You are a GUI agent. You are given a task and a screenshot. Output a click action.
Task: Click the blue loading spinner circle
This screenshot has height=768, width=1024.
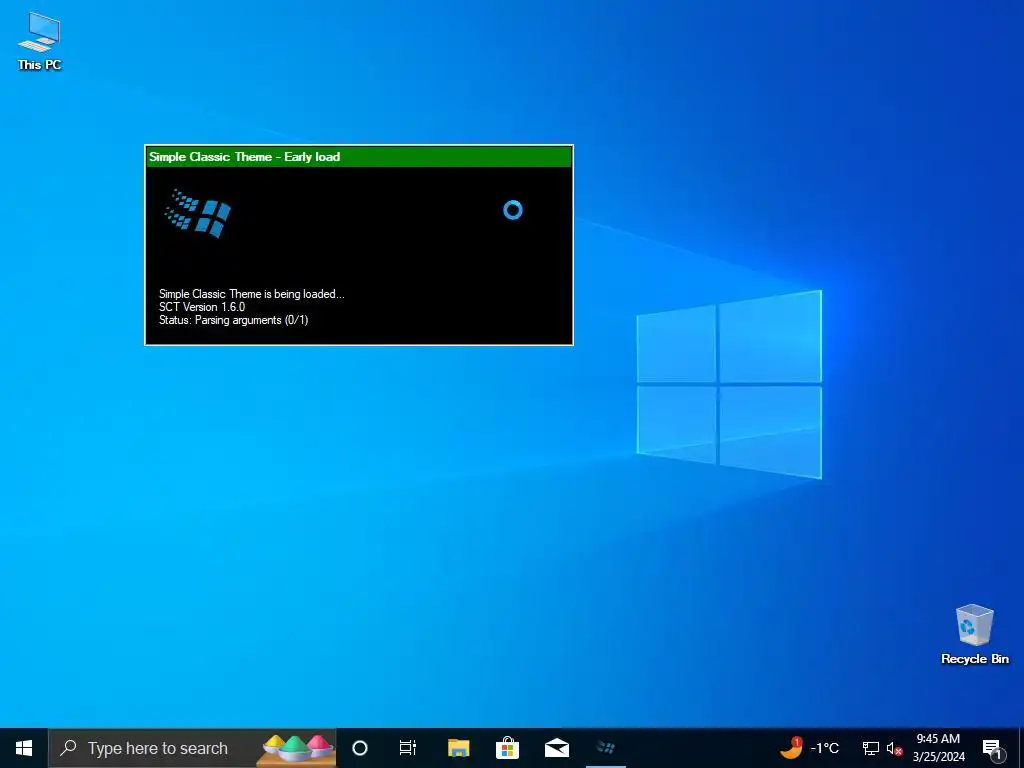(513, 210)
